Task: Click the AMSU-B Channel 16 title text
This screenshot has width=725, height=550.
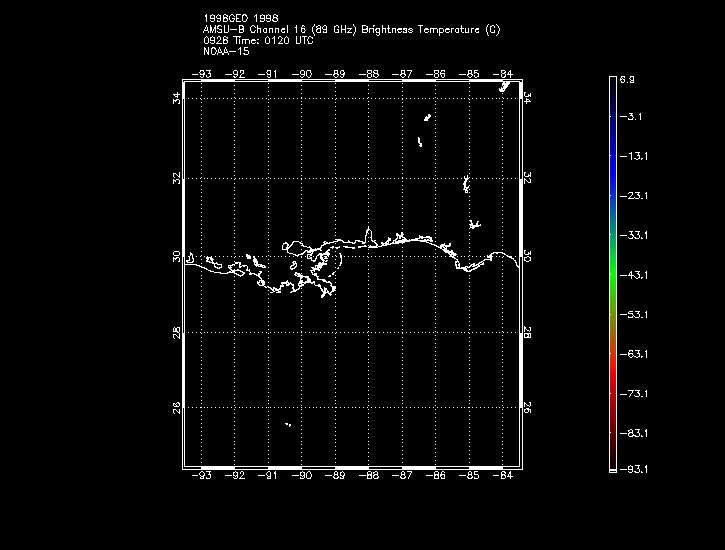Action: click(350, 30)
